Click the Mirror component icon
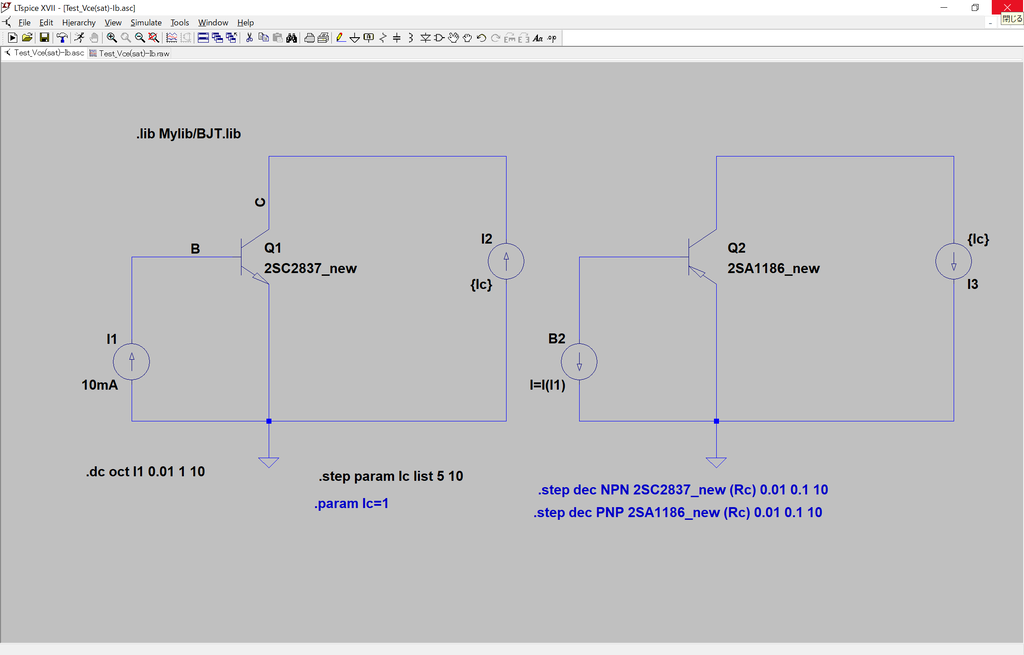Screen dimensions: 1024x655 click(x=523, y=38)
